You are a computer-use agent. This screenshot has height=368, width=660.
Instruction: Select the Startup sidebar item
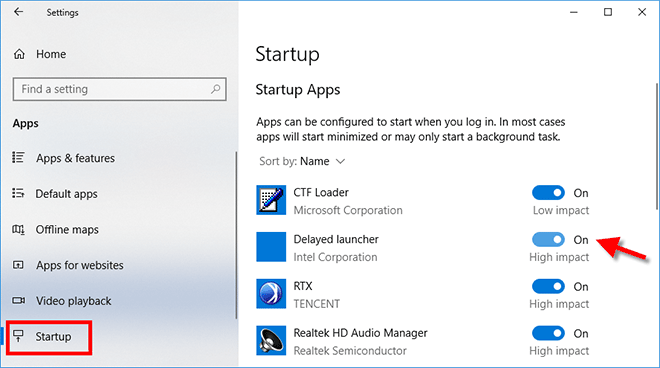(x=53, y=337)
